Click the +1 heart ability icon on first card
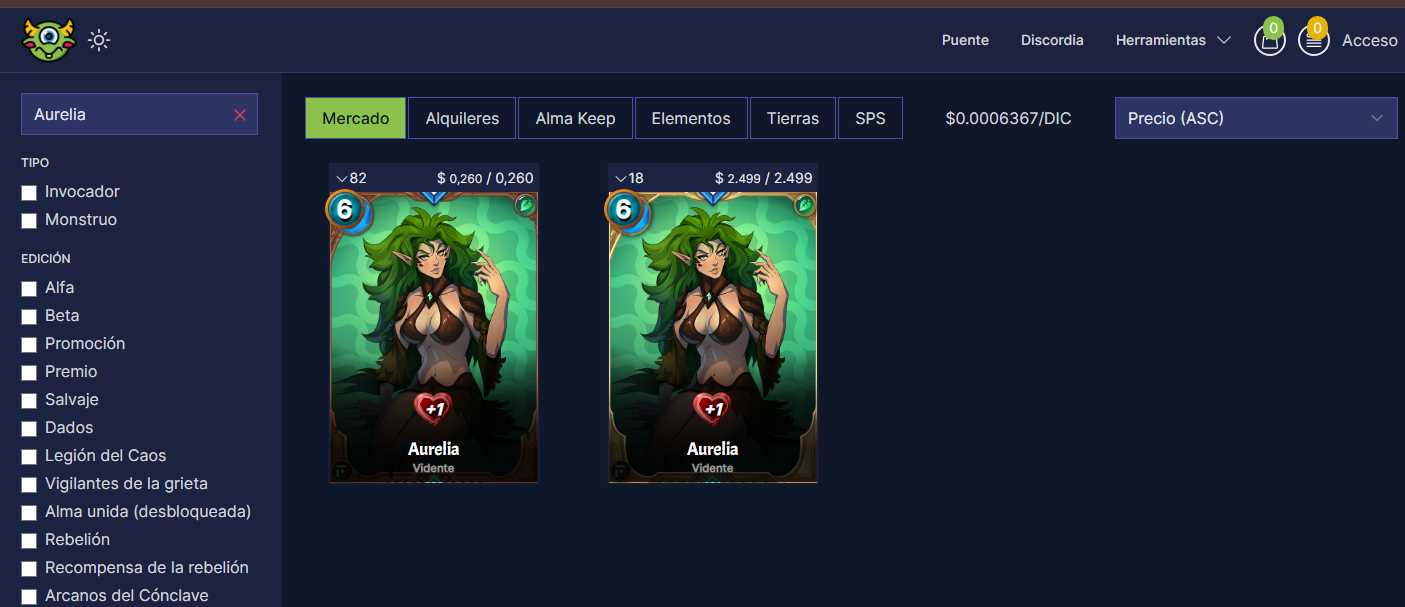Screen dimensions: 1405x607 coord(433,408)
